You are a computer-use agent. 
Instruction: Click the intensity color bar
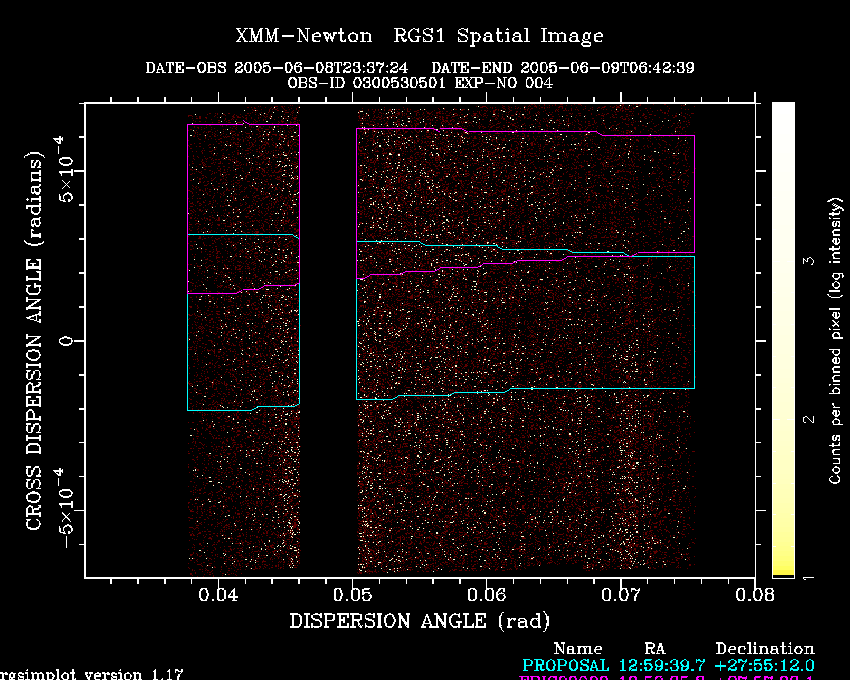pyautogui.click(x=783, y=340)
